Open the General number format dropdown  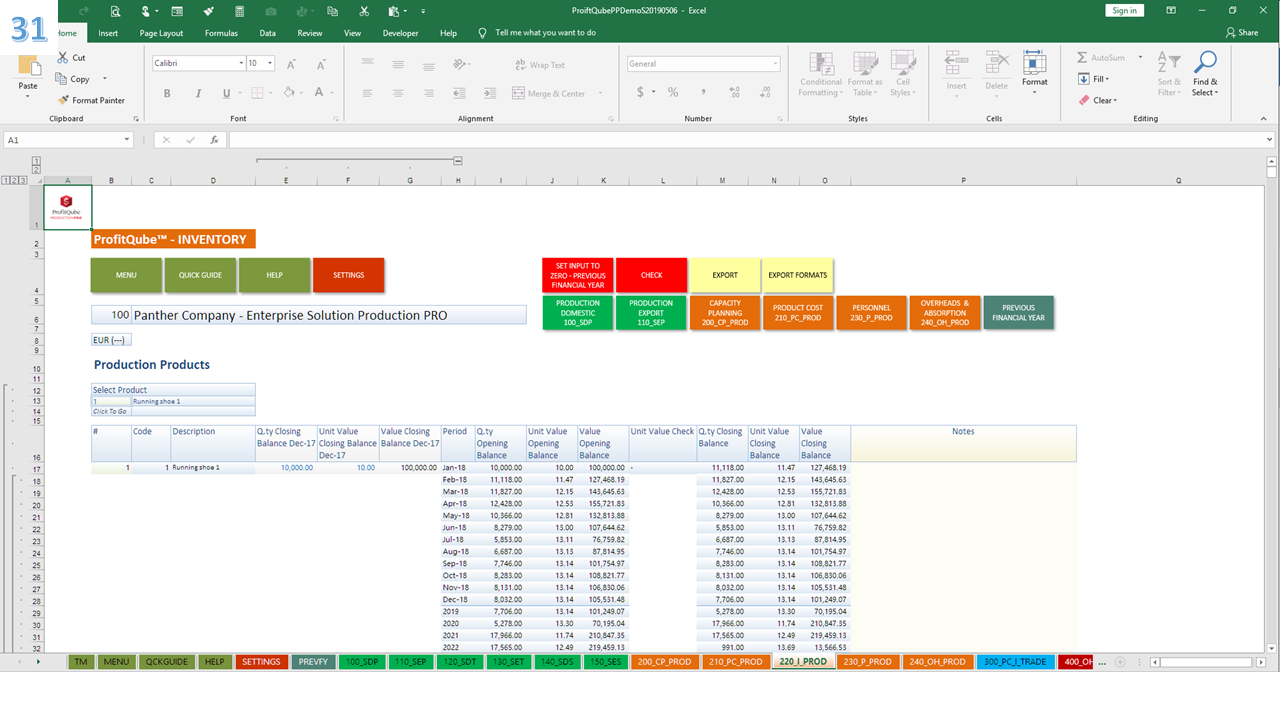pos(775,63)
